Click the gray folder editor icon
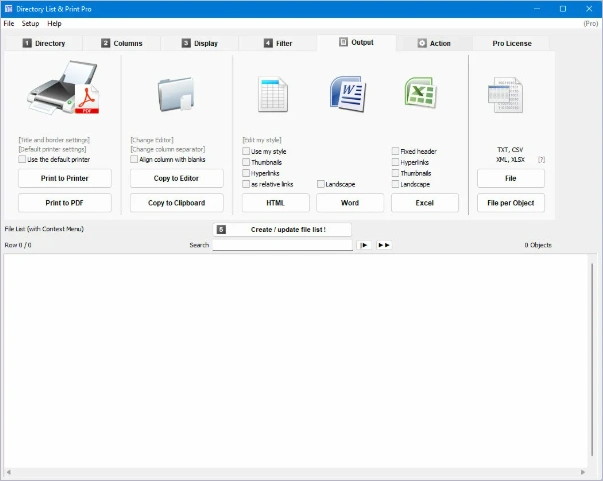603x481 pixels. (x=177, y=94)
